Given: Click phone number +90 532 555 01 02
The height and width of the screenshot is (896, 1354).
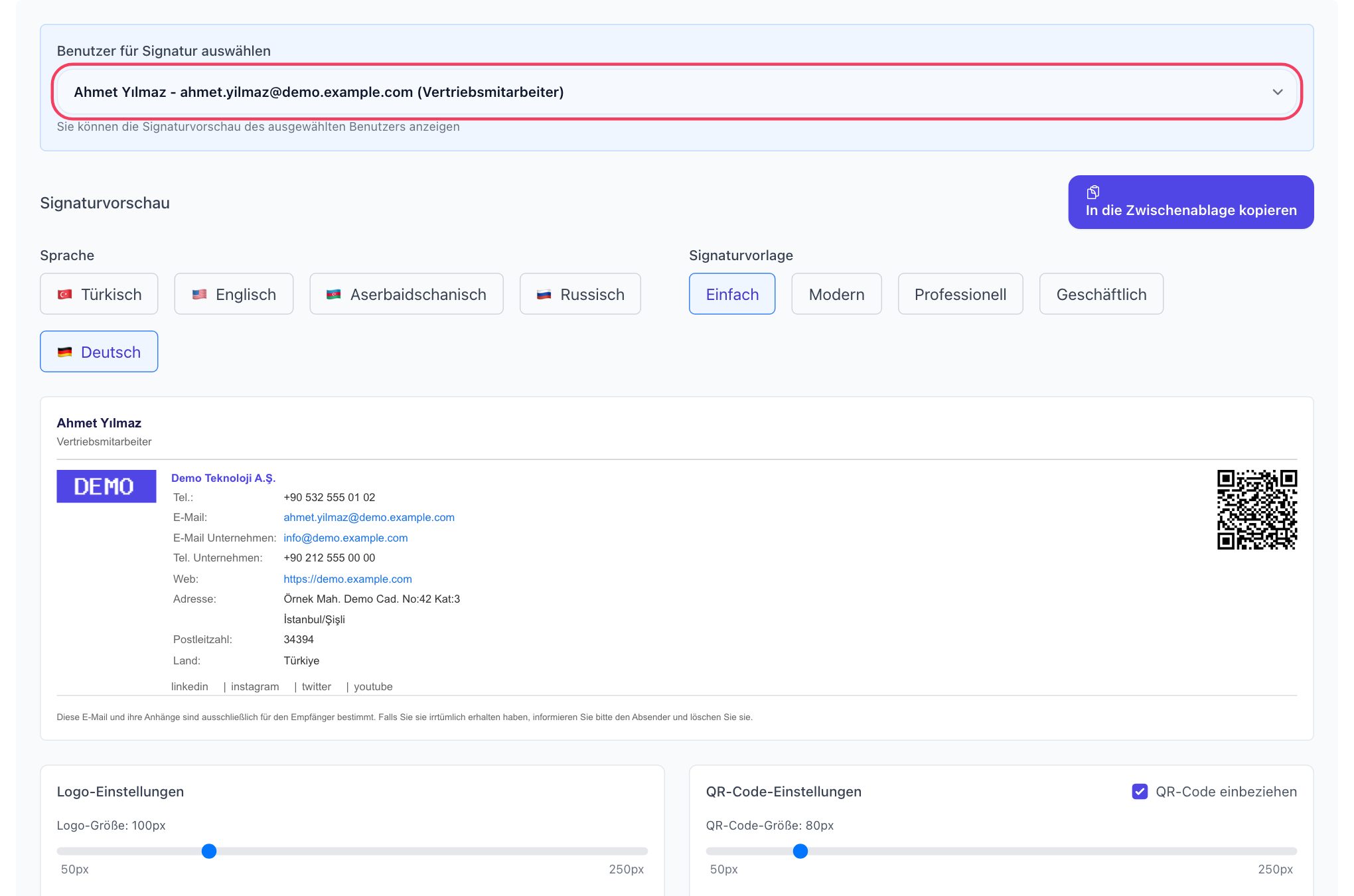Looking at the screenshot, I should coord(329,497).
